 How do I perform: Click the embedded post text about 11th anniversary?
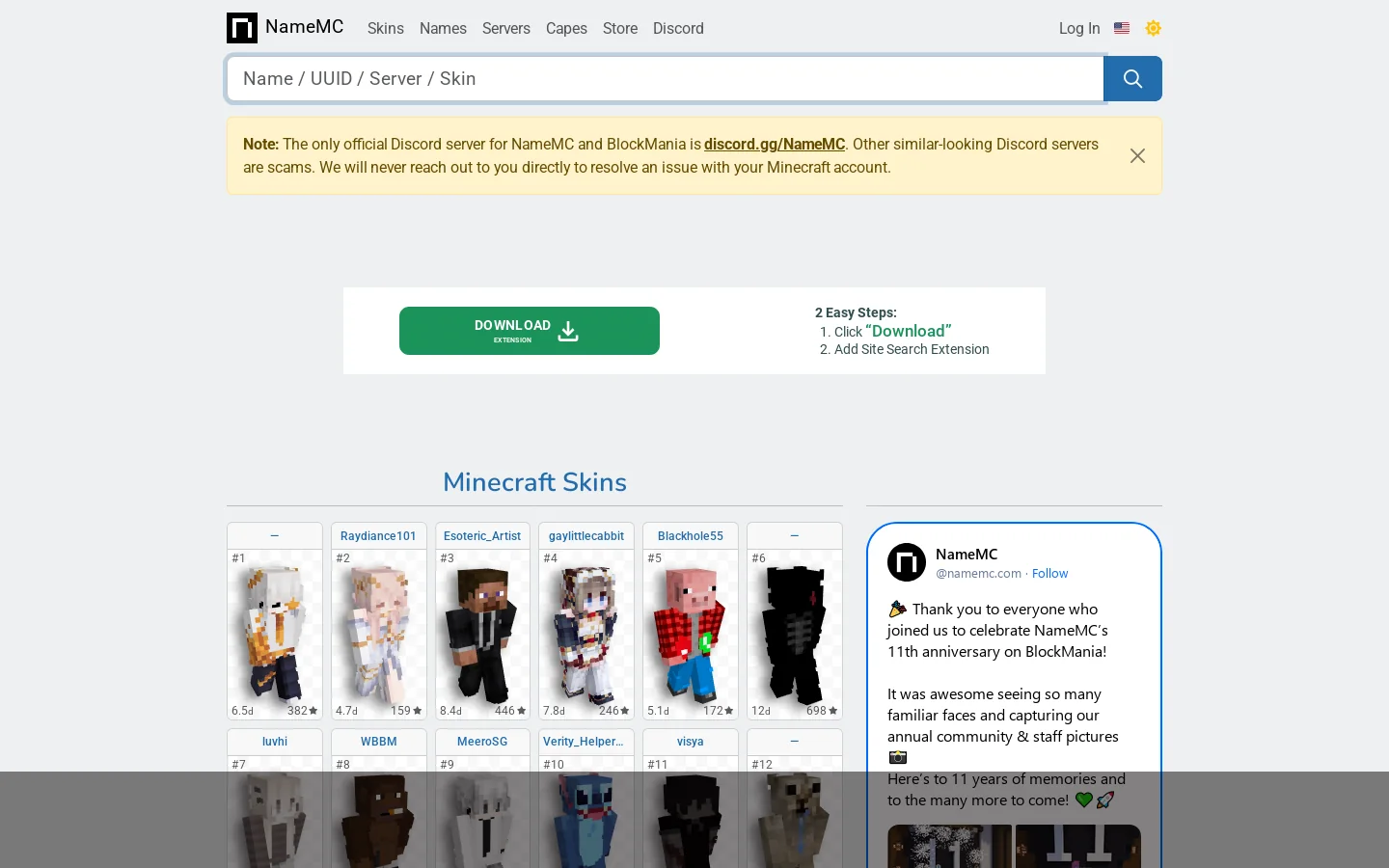(x=997, y=630)
